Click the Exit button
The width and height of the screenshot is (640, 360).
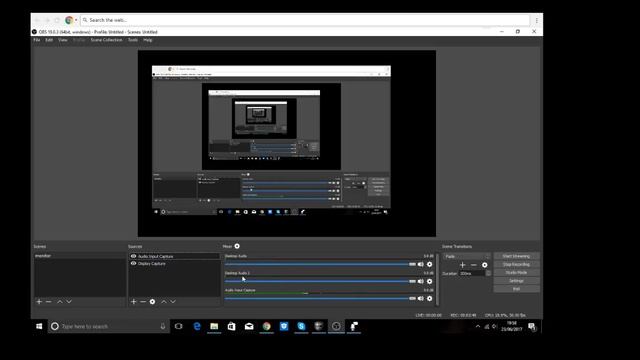pyautogui.click(x=516, y=289)
